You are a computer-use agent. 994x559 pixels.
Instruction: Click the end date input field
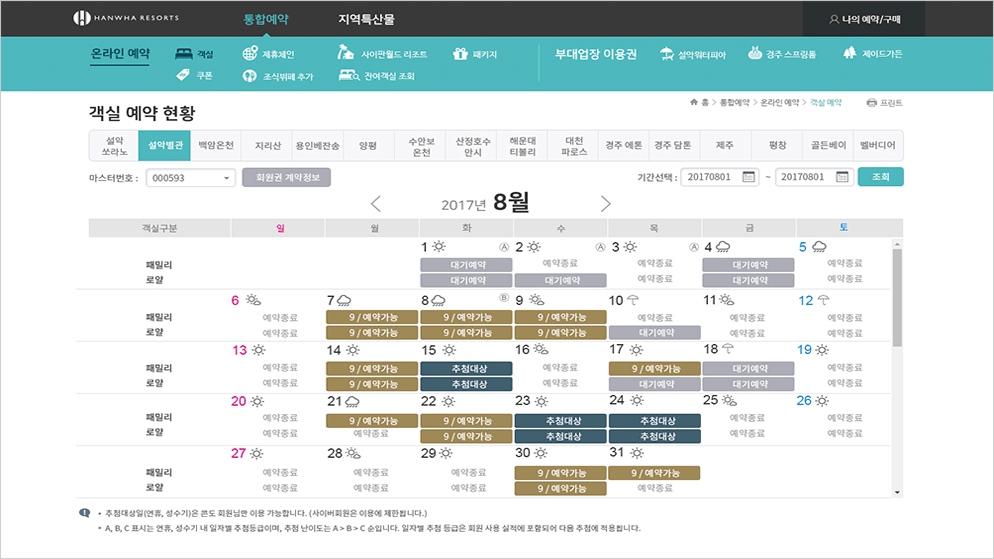pos(803,178)
